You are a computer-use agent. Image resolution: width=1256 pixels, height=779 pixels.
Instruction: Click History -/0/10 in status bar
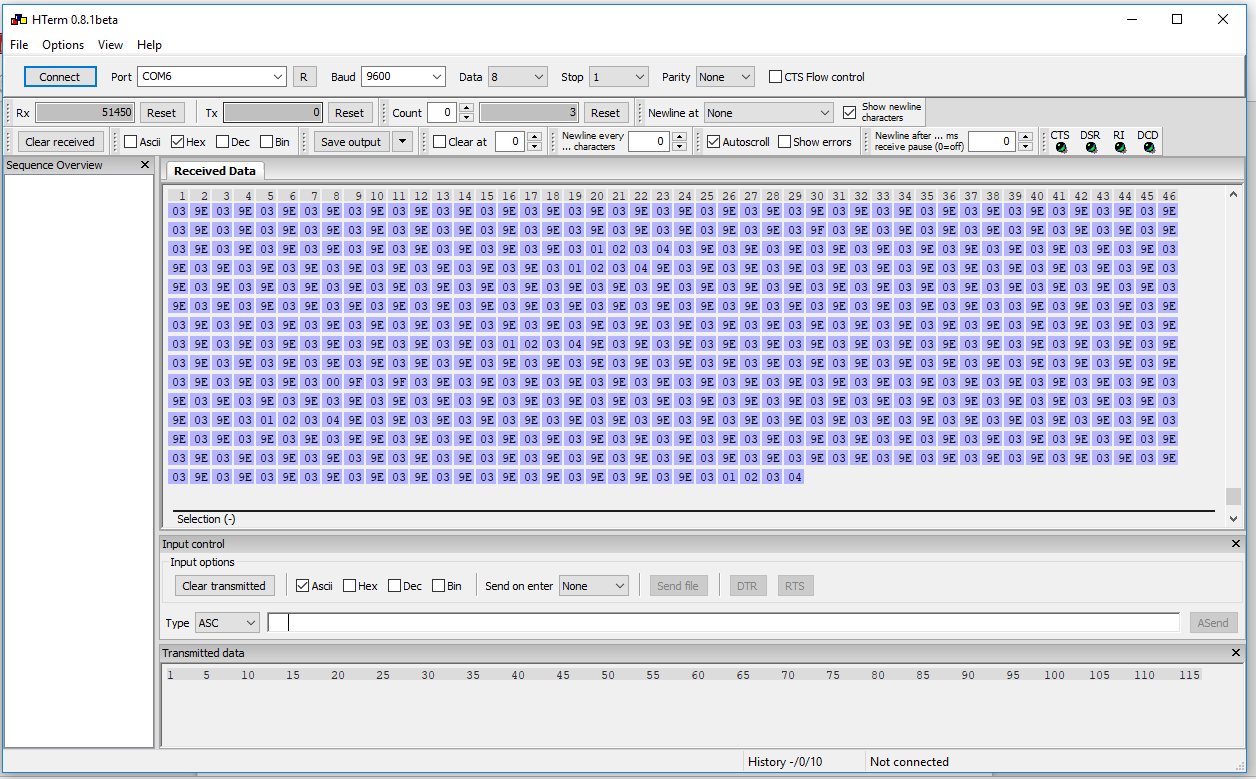pos(785,762)
